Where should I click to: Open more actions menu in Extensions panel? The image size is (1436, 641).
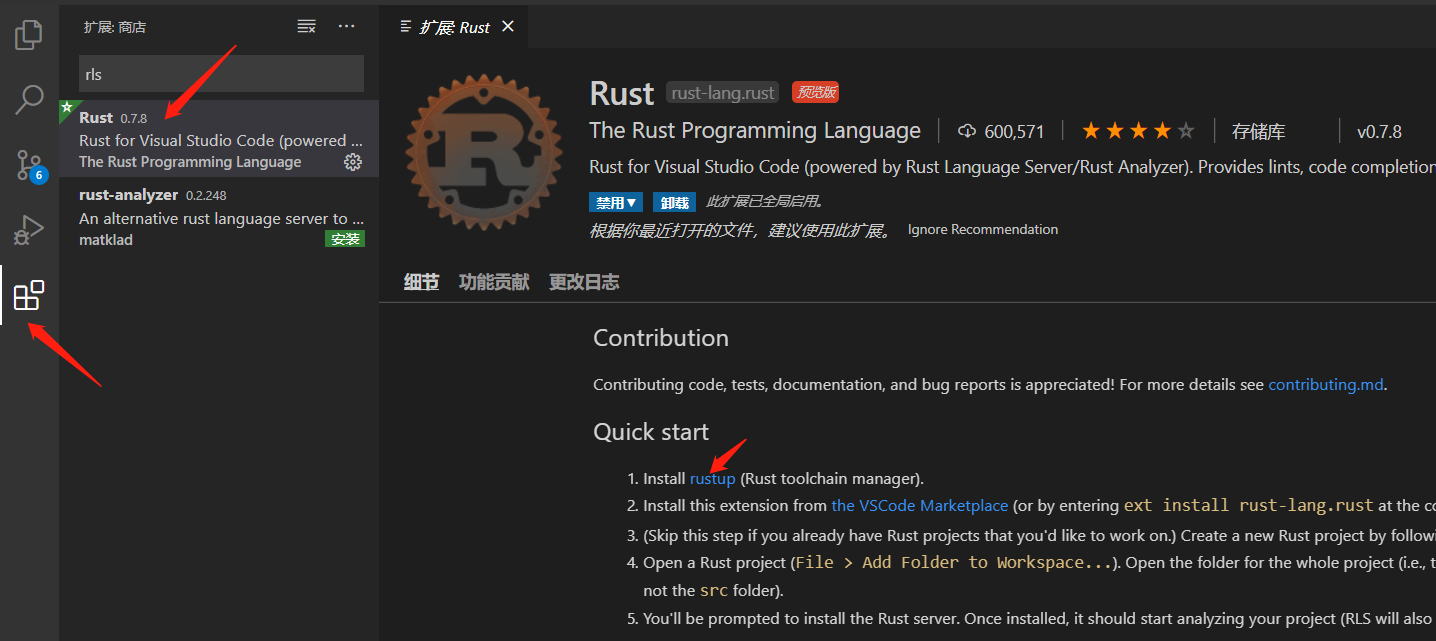tap(345, 26)
